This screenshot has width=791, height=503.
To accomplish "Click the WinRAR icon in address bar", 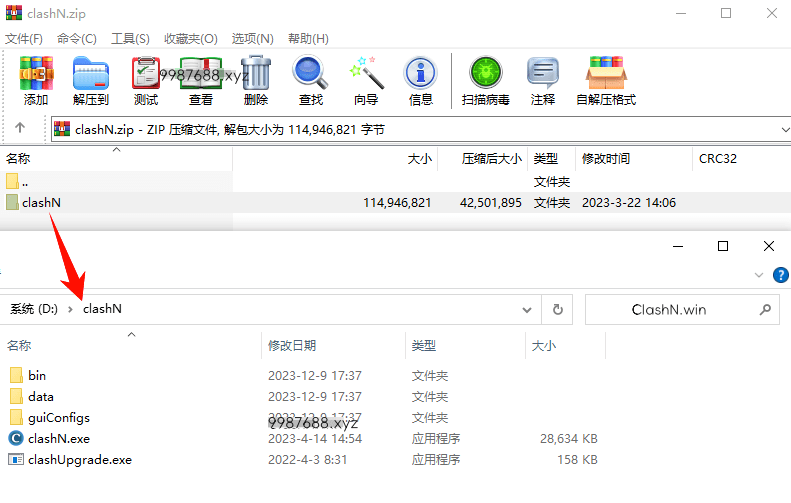I will (62, 129).
